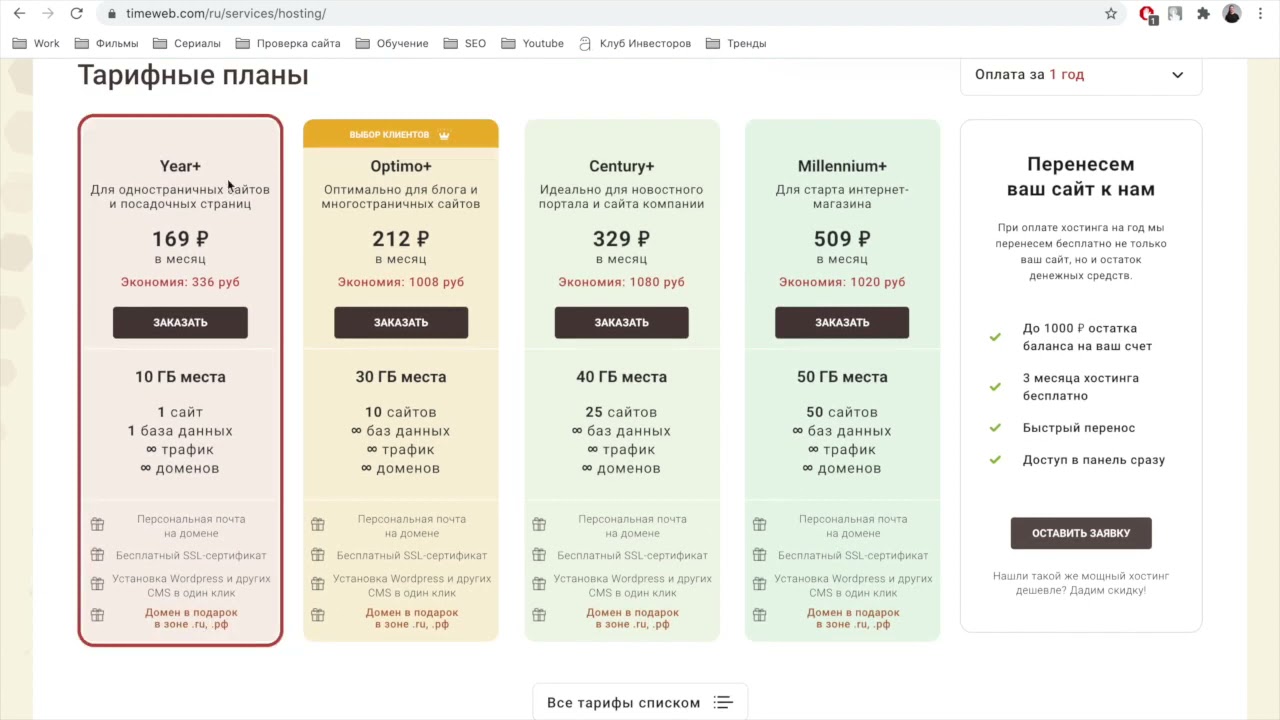Click the red extension icon with badge

coord(1147,14)
